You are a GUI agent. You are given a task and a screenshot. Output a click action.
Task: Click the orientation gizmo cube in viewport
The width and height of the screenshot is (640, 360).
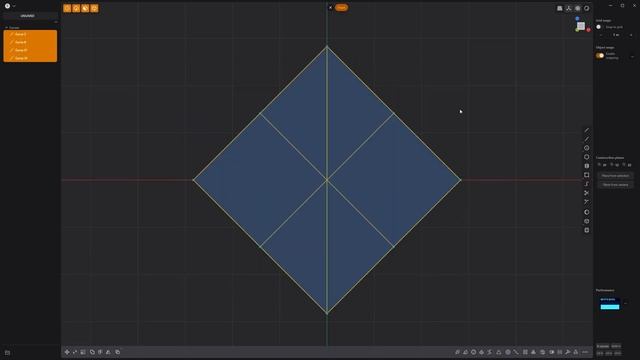tap(581, 26)
